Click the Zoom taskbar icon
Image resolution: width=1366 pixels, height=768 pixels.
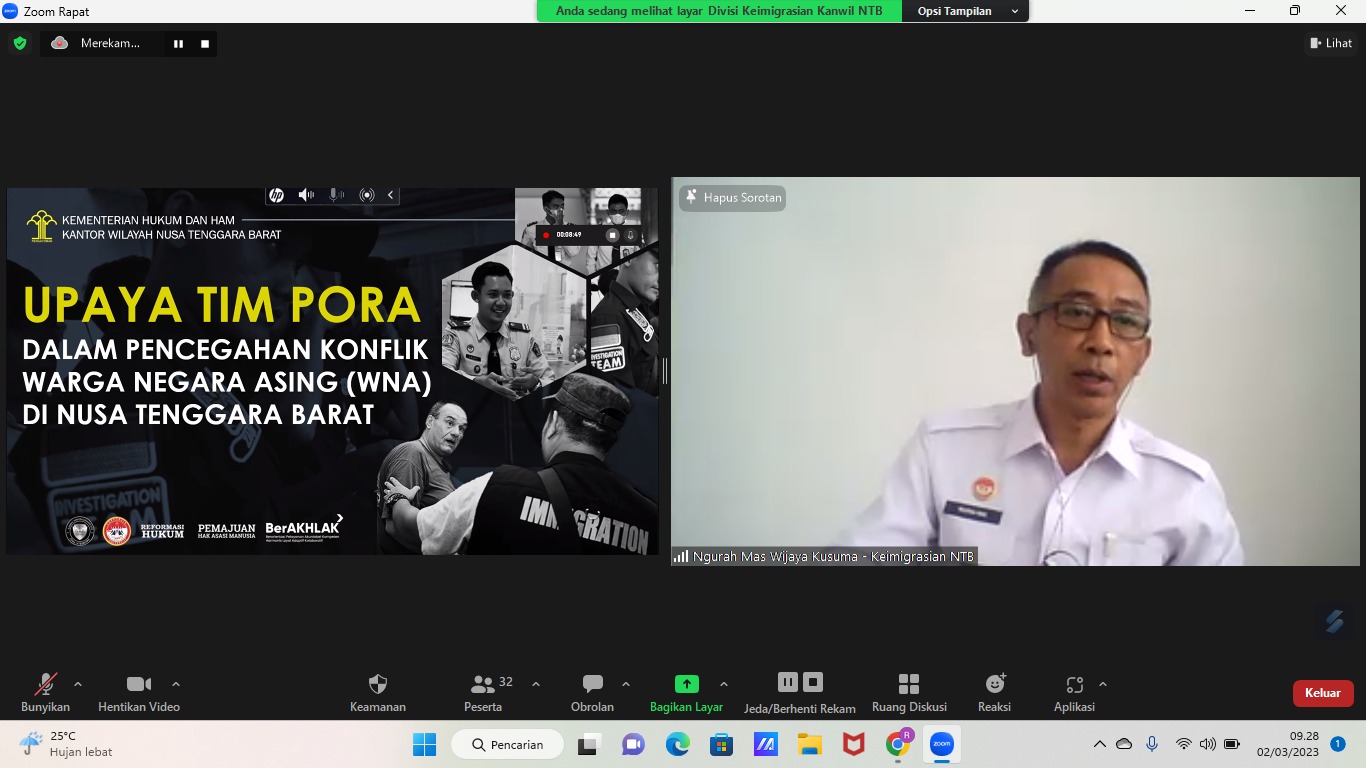942,744
